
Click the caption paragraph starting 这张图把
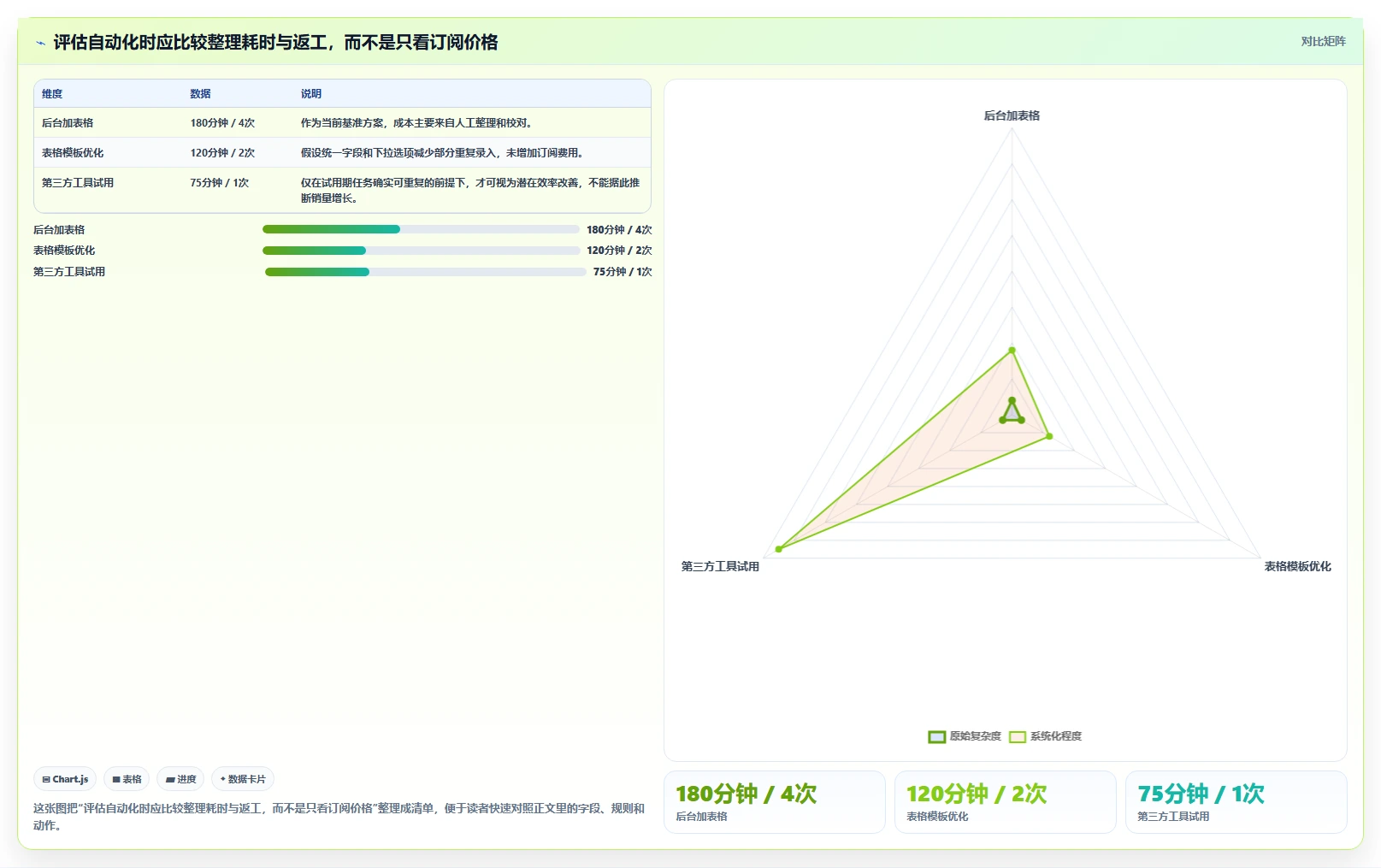click(339, 817)
